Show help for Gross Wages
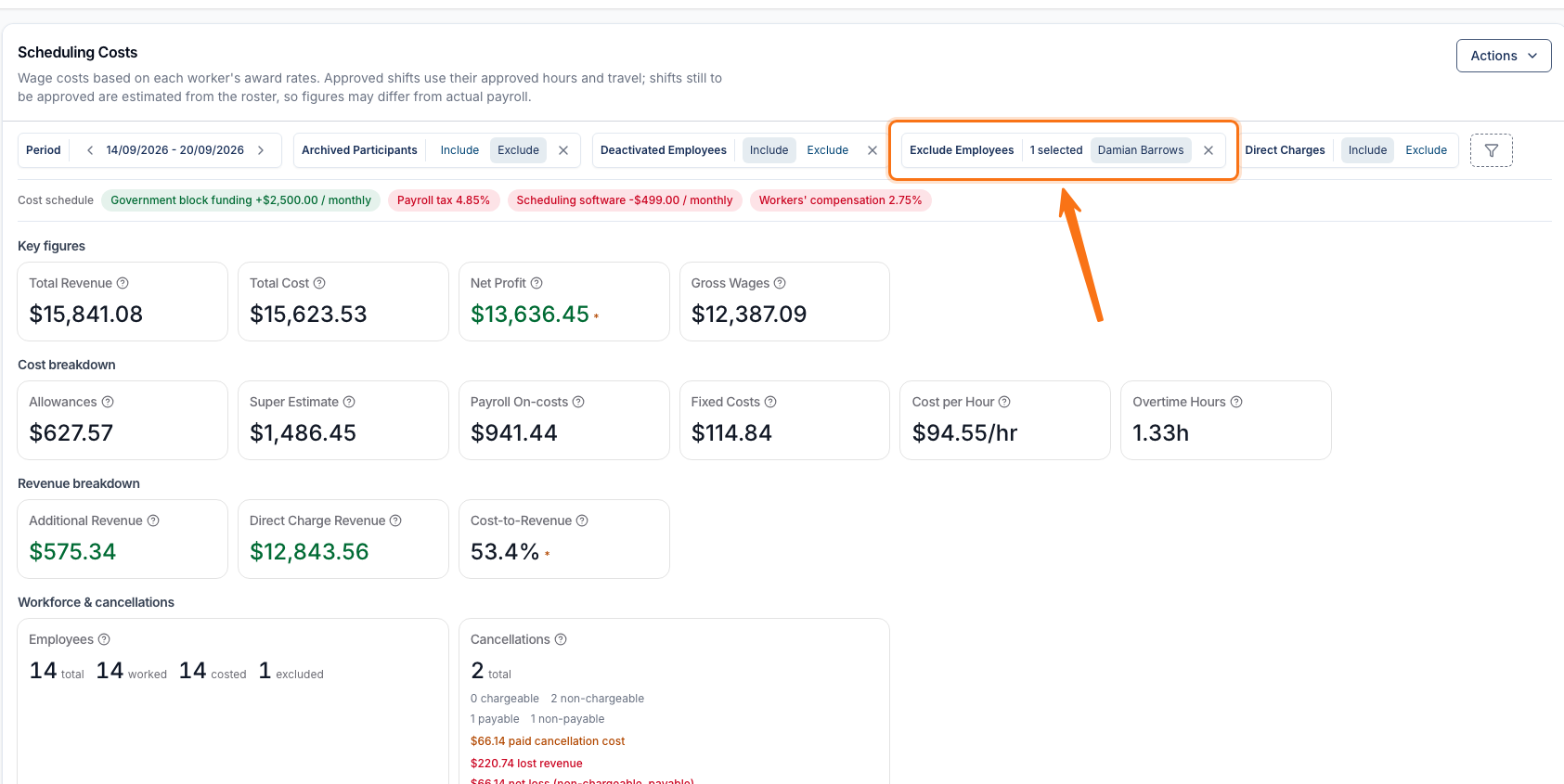 [780, 283]
